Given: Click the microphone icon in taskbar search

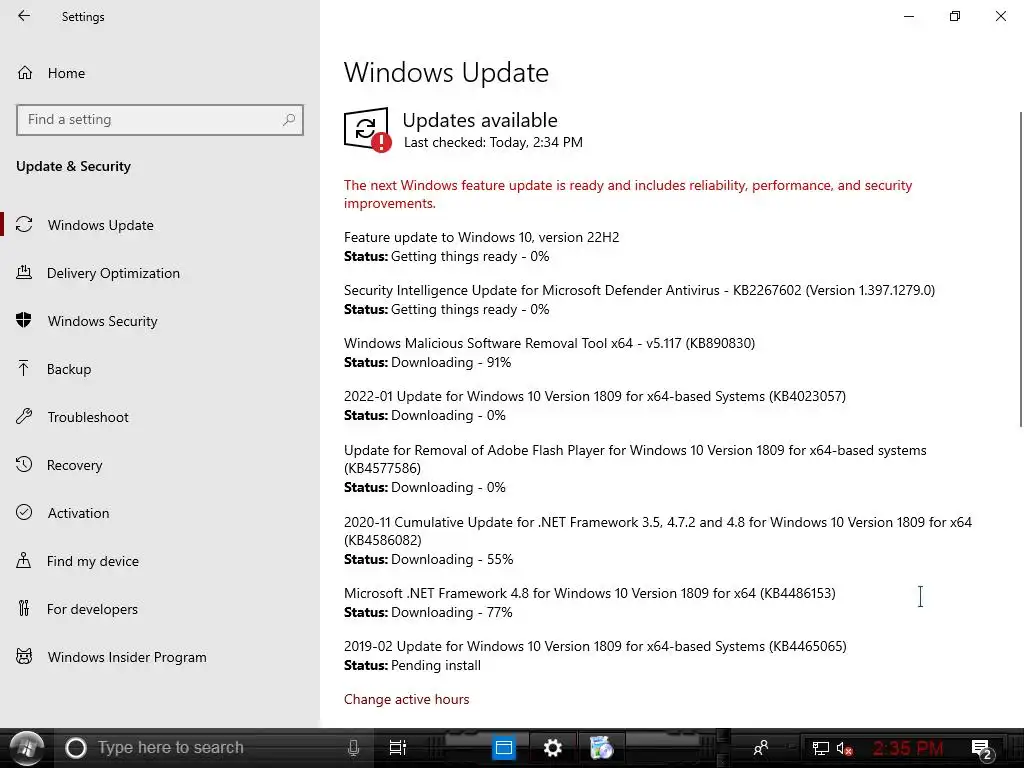Looking at the screenshot, I should click(x=353, y=748).
